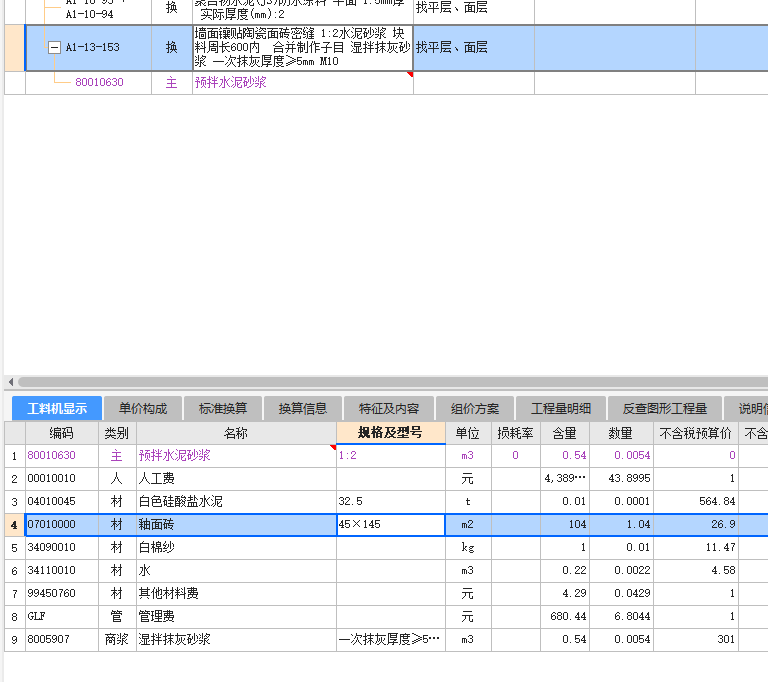Click the 32.5 specification cell

390,501
